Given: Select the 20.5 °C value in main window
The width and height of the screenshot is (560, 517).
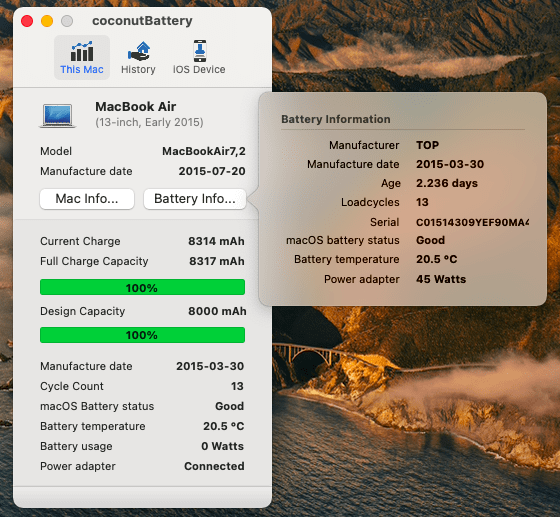Looking at the screenshot, I should [224, 426].
